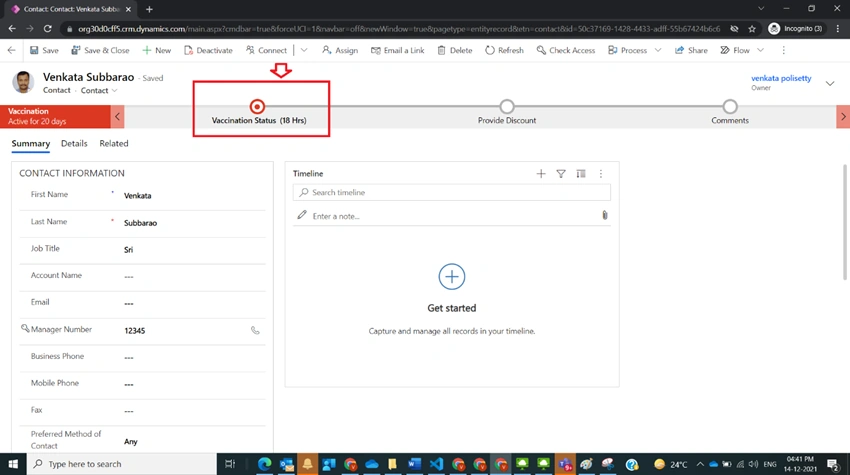Click the Search timeline box
This screenshot has height=475, width=850.
point(452,192)
